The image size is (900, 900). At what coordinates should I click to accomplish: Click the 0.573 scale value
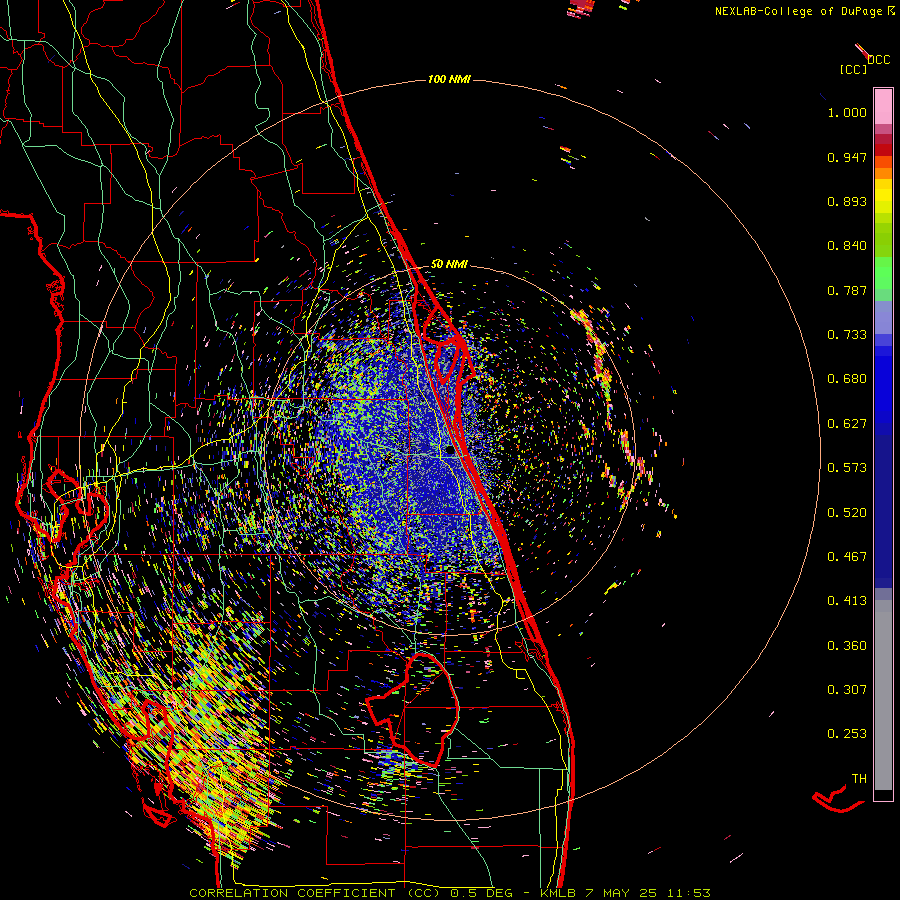(x=847, y=468)
